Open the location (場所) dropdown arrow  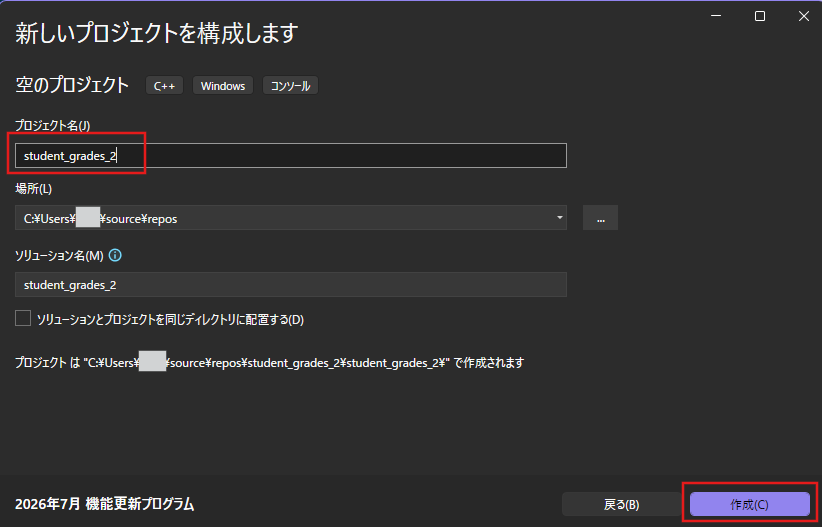pyautogui.click(x=559, y=218)
